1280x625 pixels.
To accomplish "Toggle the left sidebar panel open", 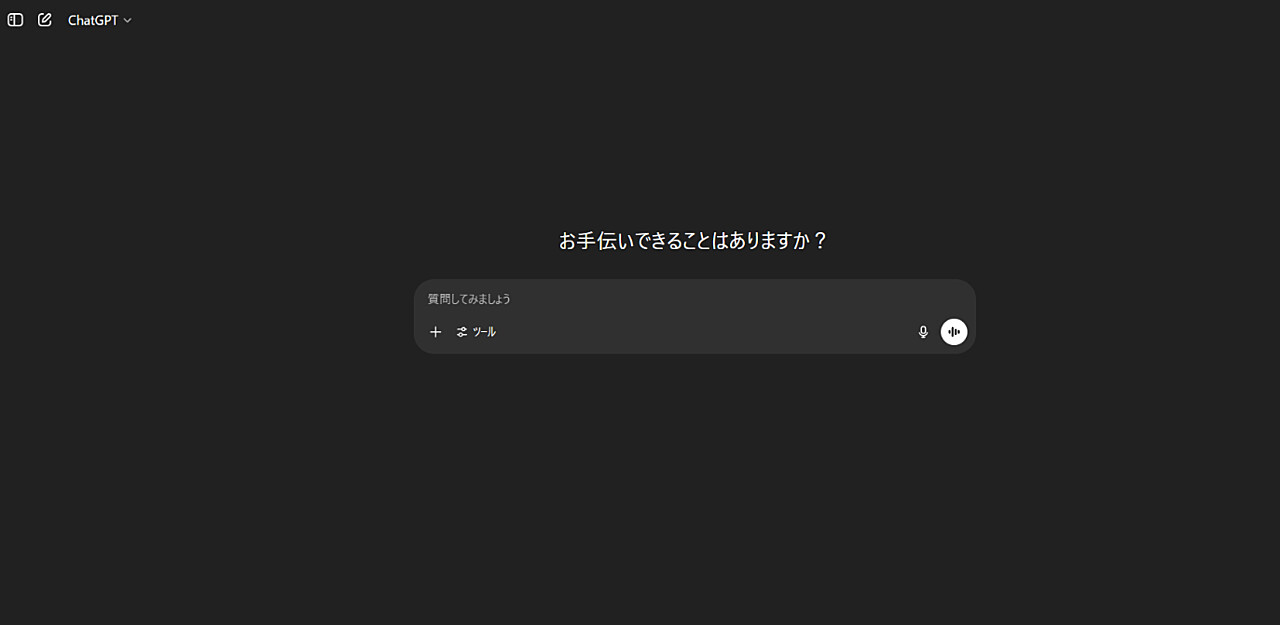I will coord(15,20).
